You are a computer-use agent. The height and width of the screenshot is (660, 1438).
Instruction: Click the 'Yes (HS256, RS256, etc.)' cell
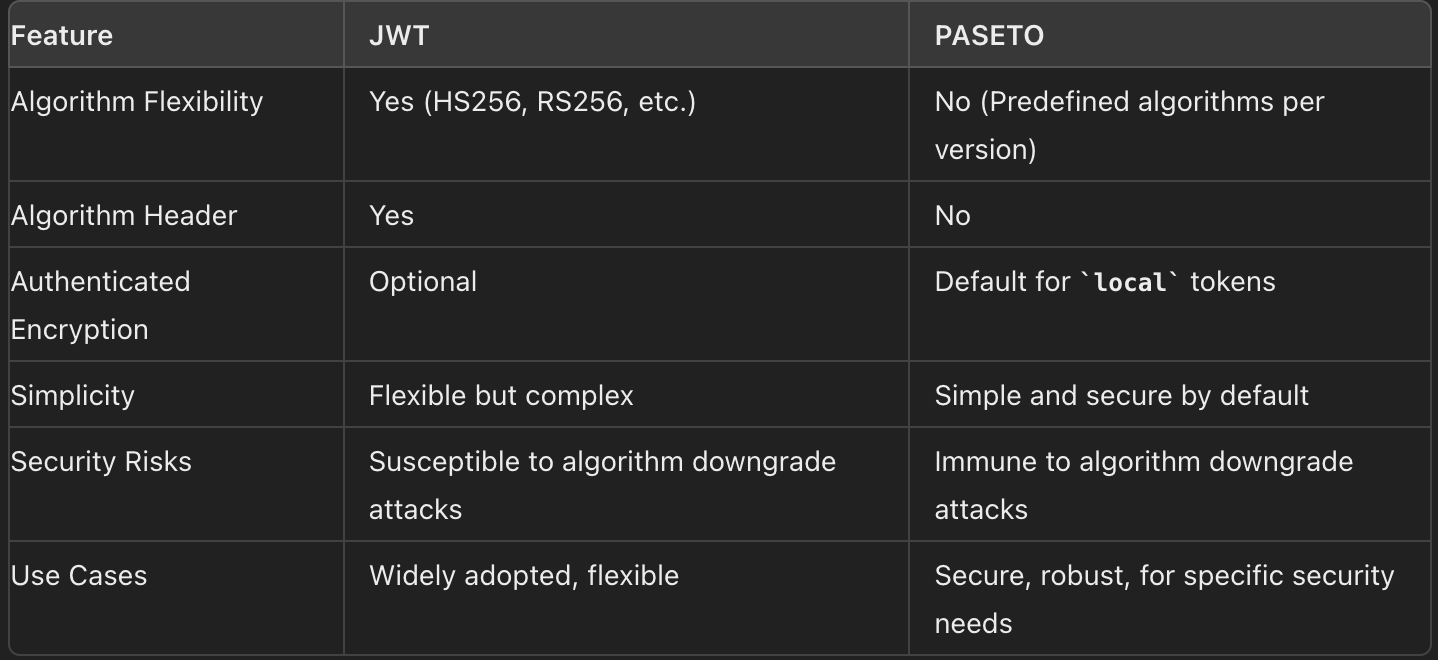pos(532,102)
